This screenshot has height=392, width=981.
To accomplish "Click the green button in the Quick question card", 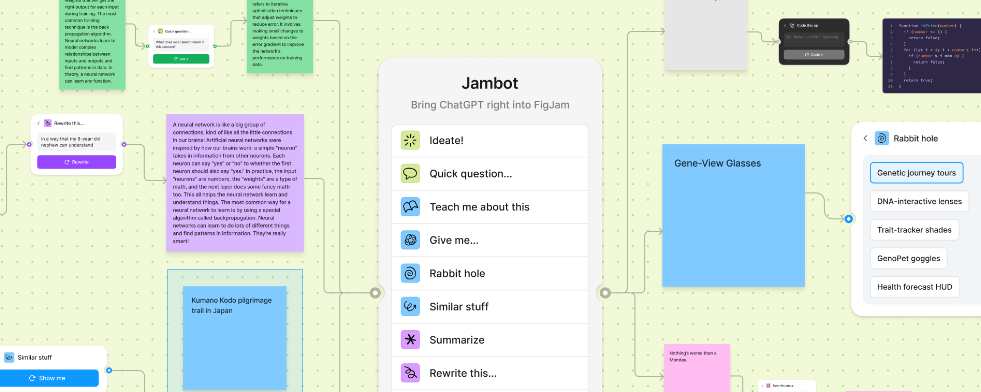I will coord(181,58).
